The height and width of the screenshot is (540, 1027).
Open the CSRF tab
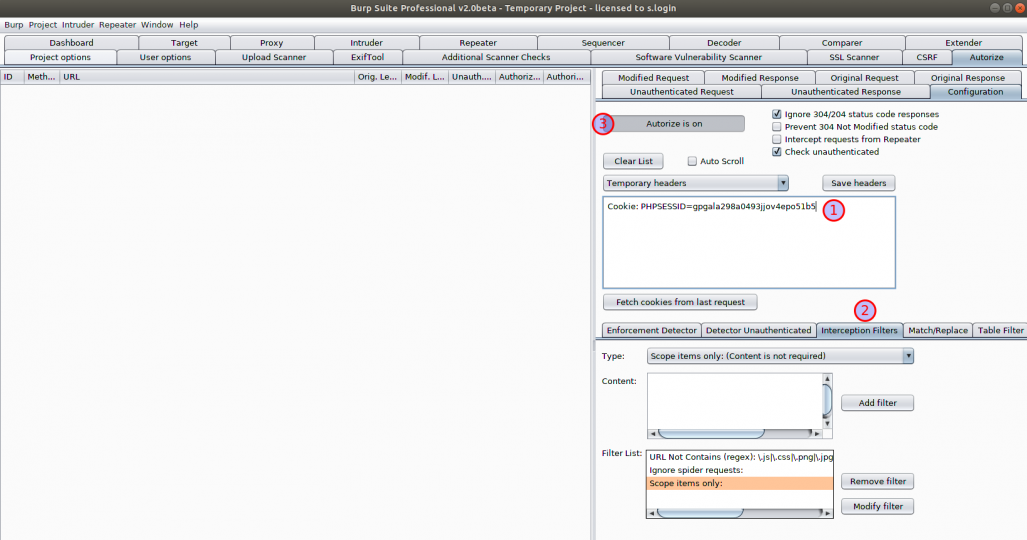click(x=927, y=57)
